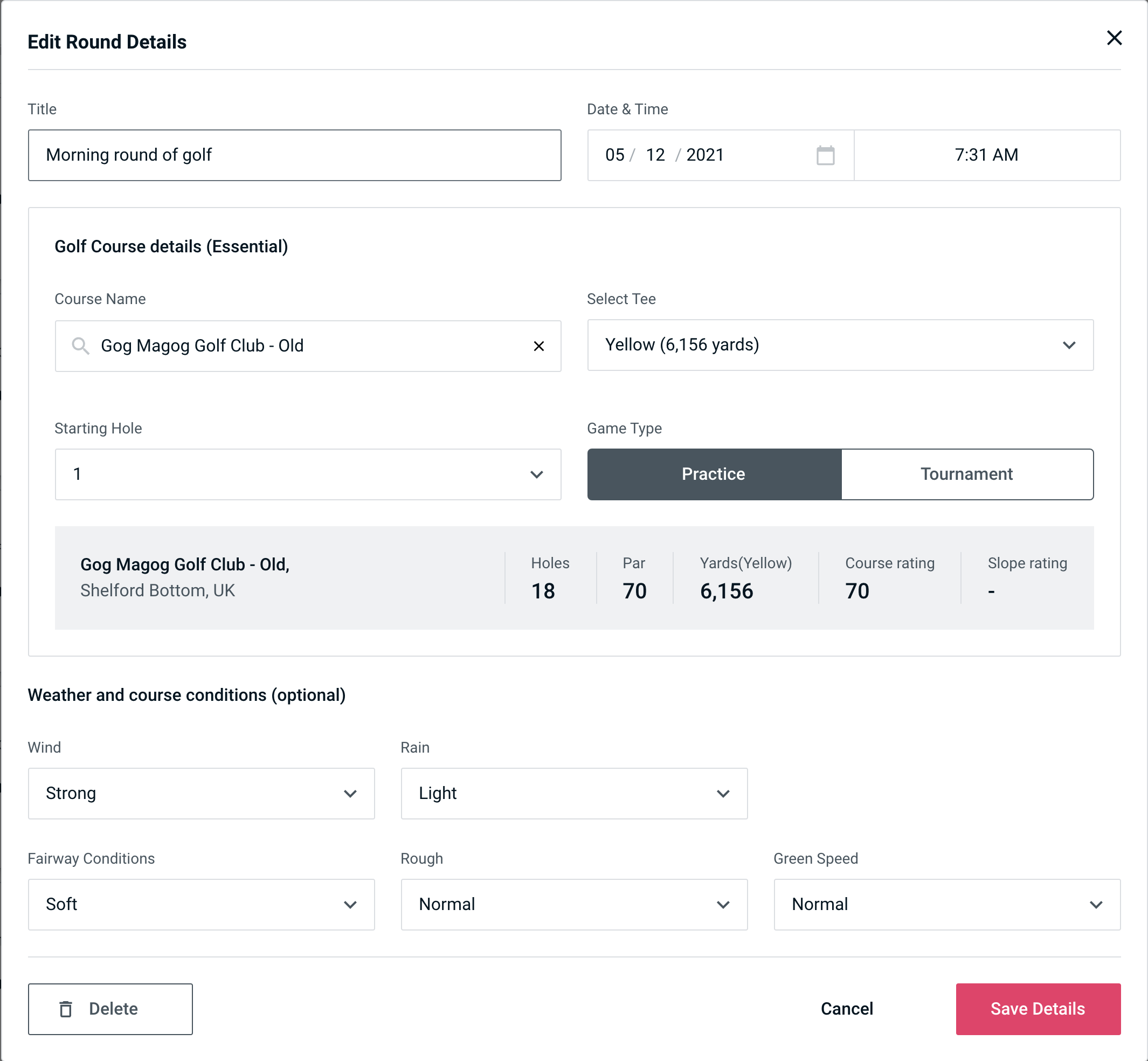Toggle Game Type to Practice

(713, 474)
